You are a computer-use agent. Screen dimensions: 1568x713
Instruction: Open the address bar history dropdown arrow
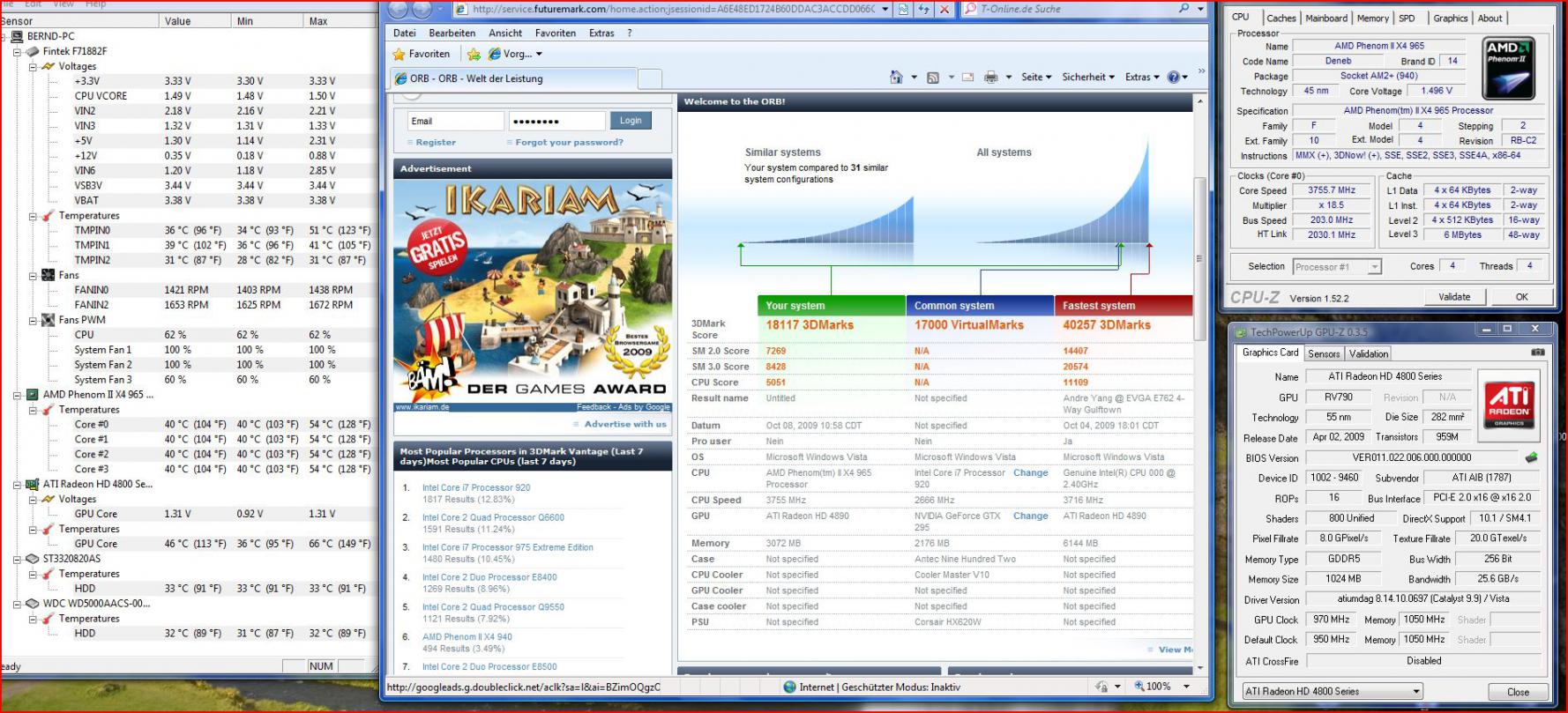pos(885,10)
